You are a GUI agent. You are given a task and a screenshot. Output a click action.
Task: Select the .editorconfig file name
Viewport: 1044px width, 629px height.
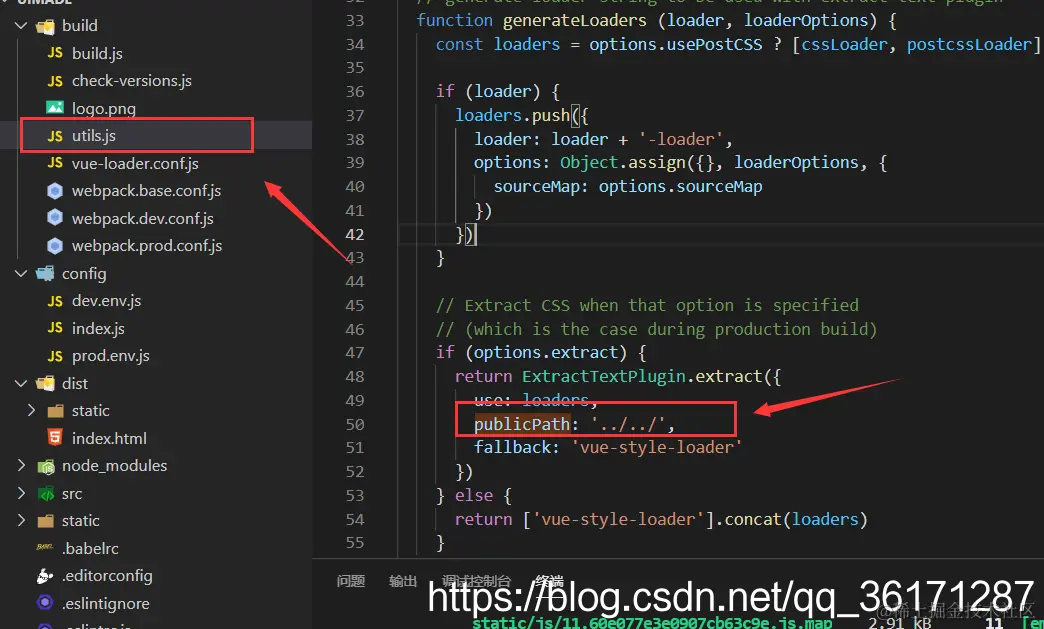(107, 576)
